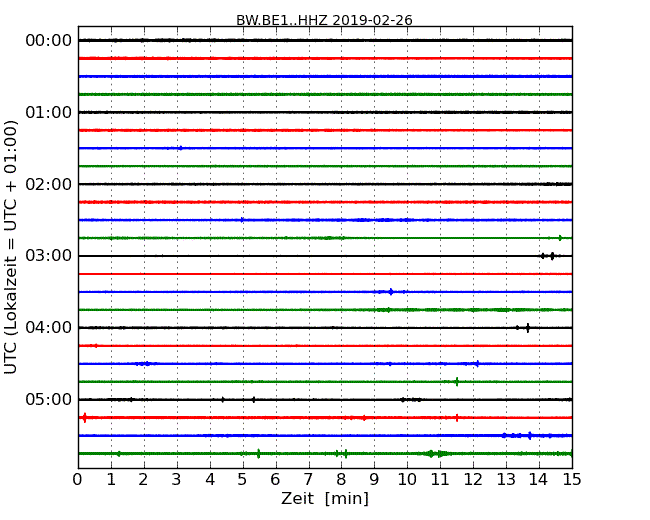
Task: Click x-axis tick label 11
Action: (440, 480)
